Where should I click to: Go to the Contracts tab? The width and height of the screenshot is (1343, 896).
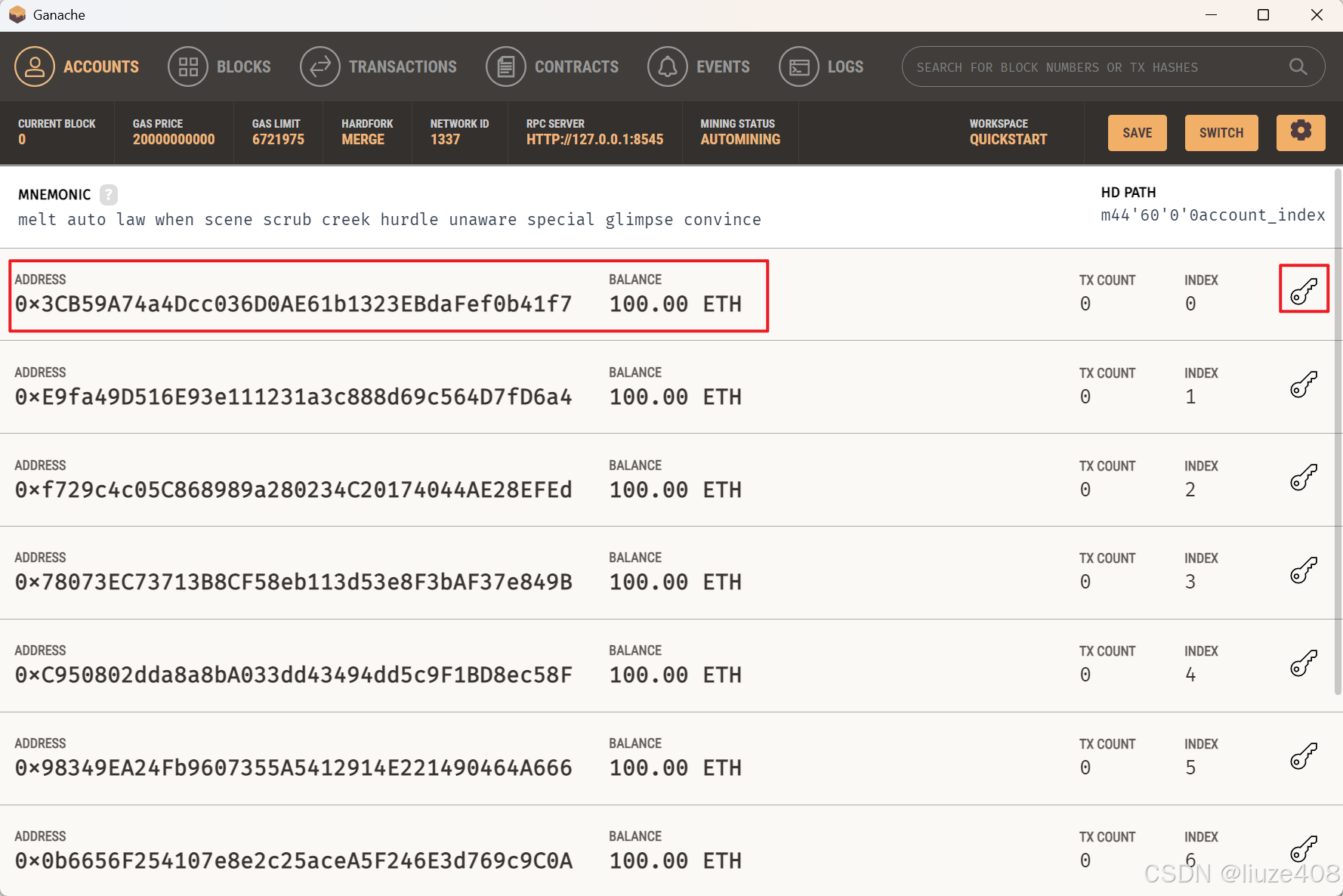tap(552, 66)
